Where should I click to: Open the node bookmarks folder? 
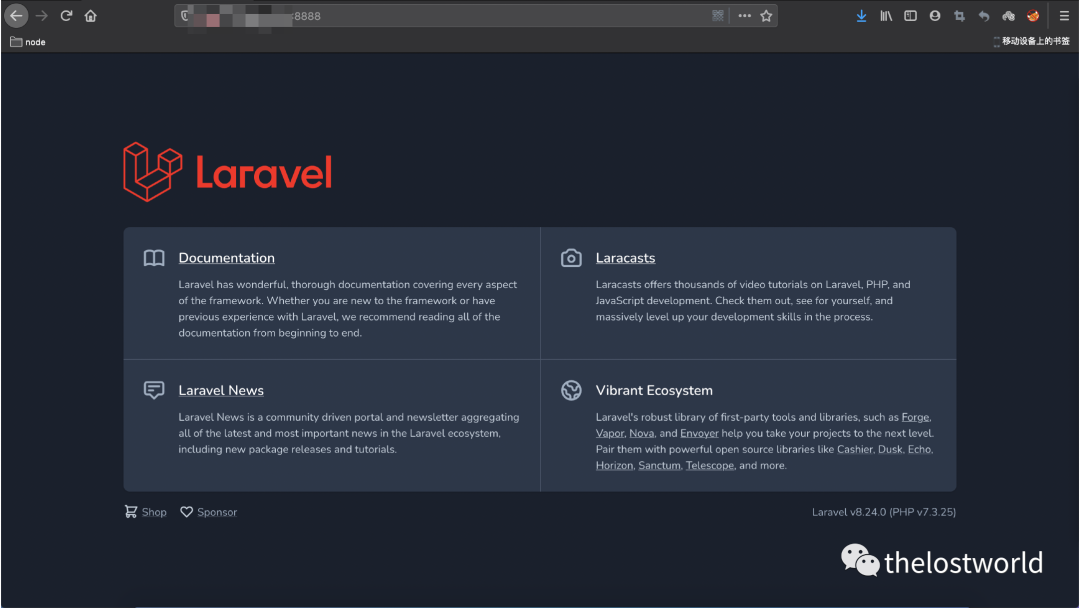click(28, 42)
